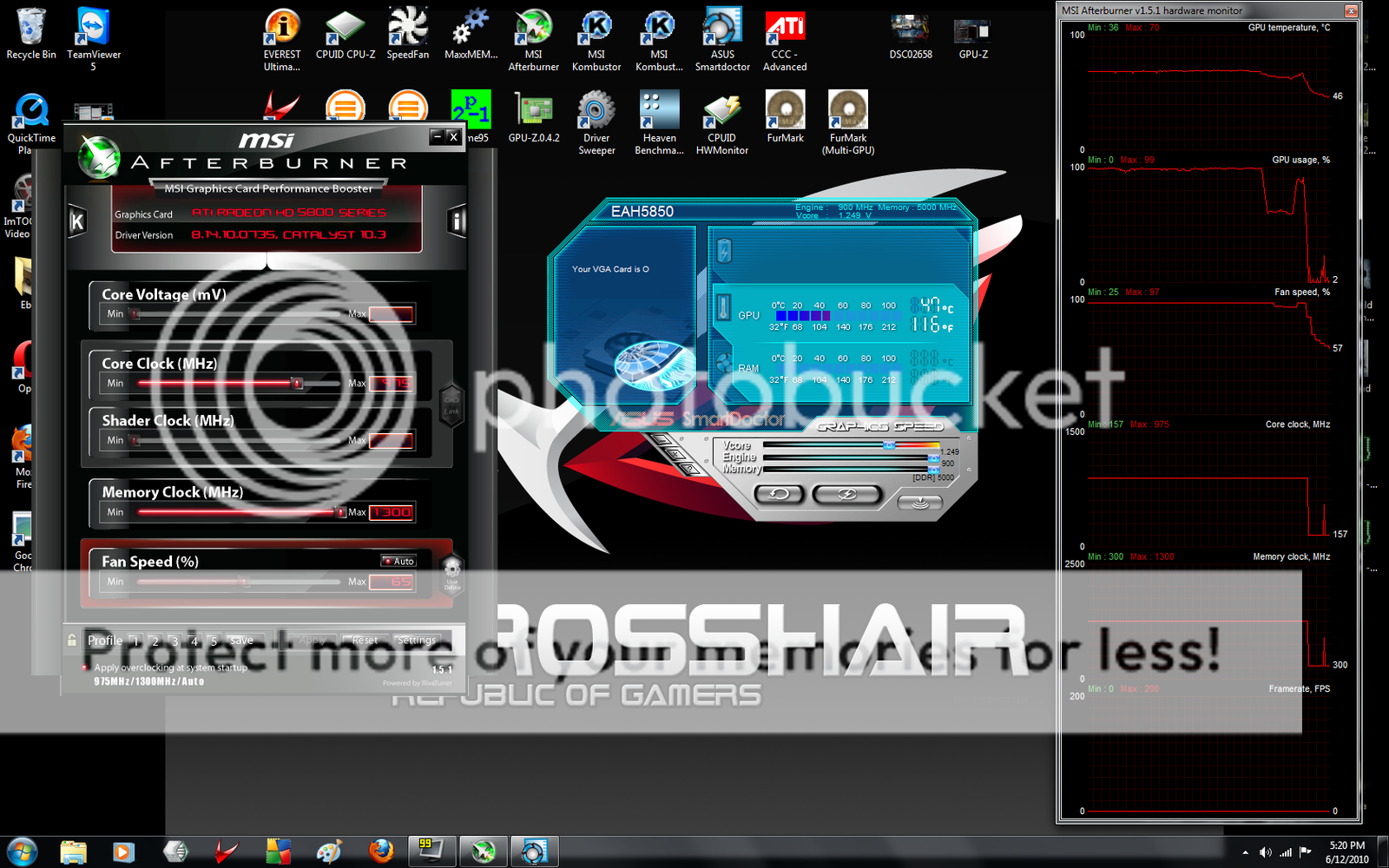Open the DSC02658 image file icon
This screenshot has height=868, width=1389.
911,36
